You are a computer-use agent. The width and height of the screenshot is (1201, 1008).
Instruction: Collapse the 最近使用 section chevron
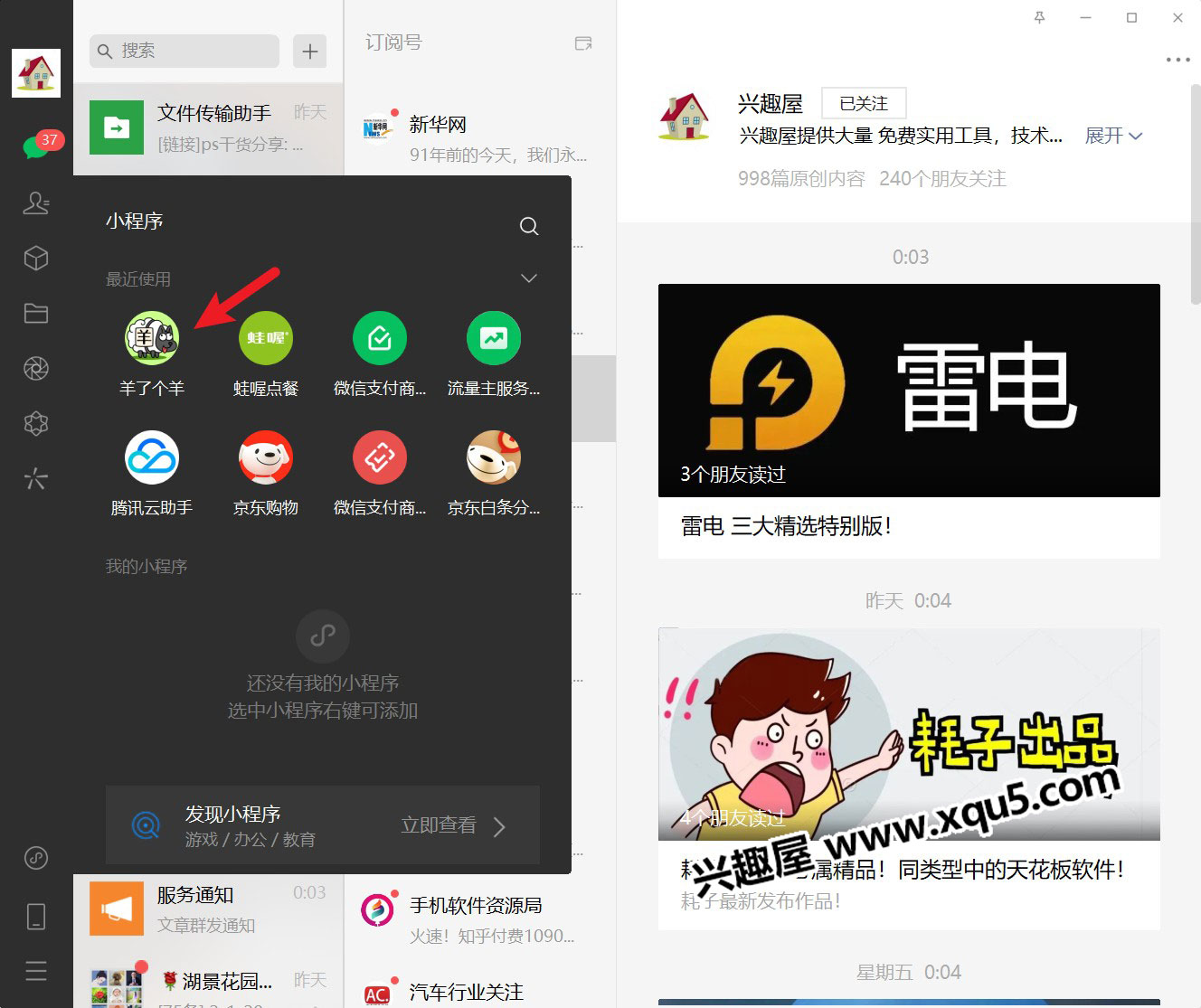pos(529,278)
